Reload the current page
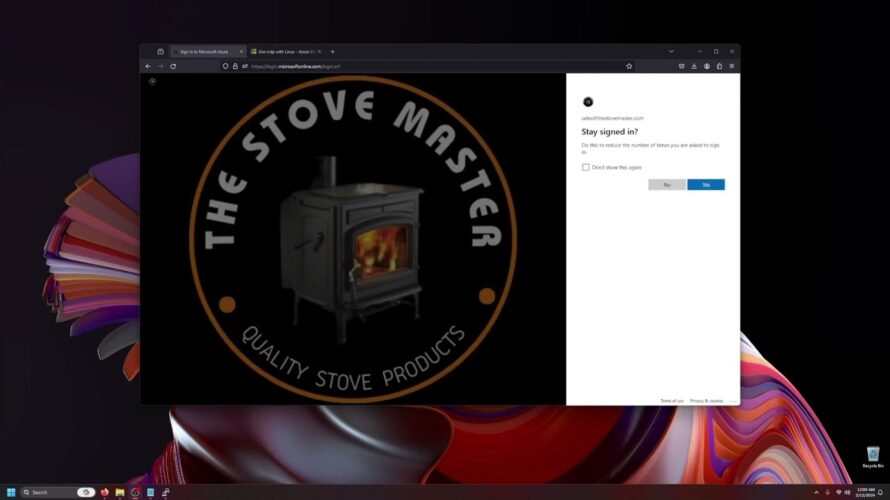The height and width of the screenshot is (500, 890). (x=173, y=66)
